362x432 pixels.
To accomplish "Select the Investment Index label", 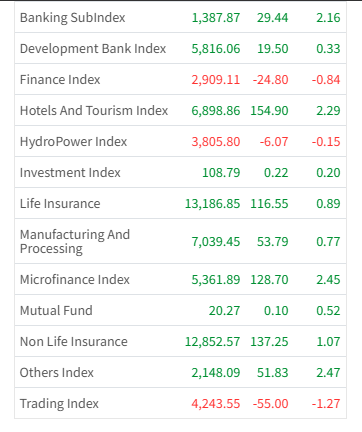I will pos(70,173).
